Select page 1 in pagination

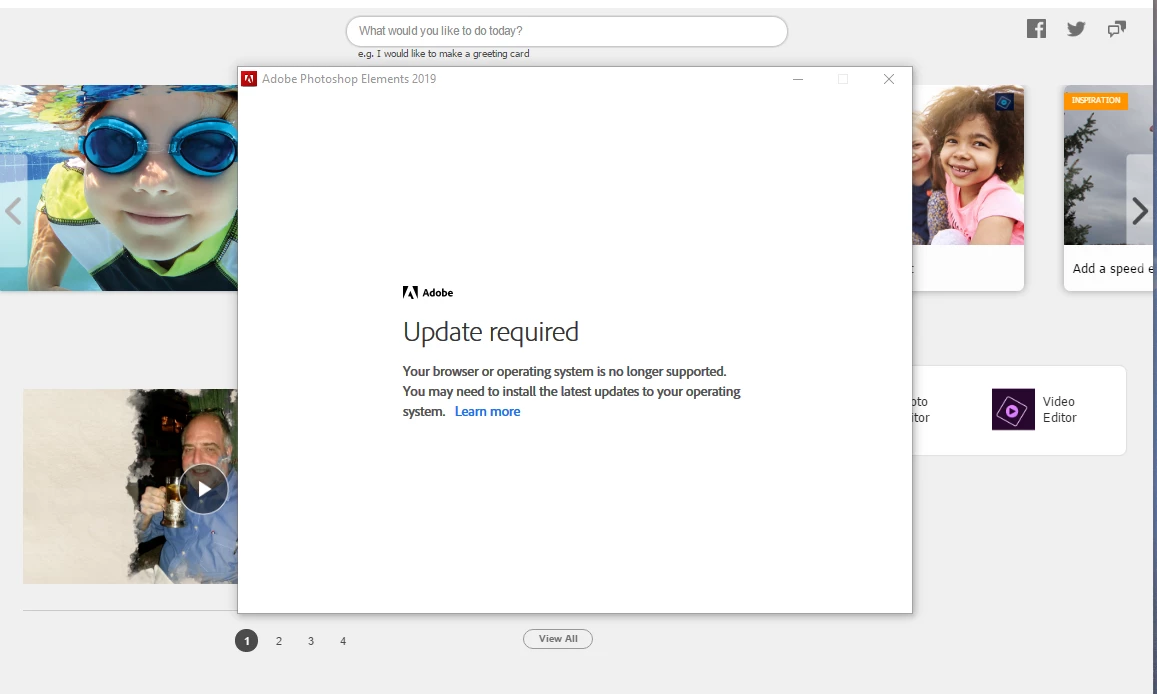[246, 641]
